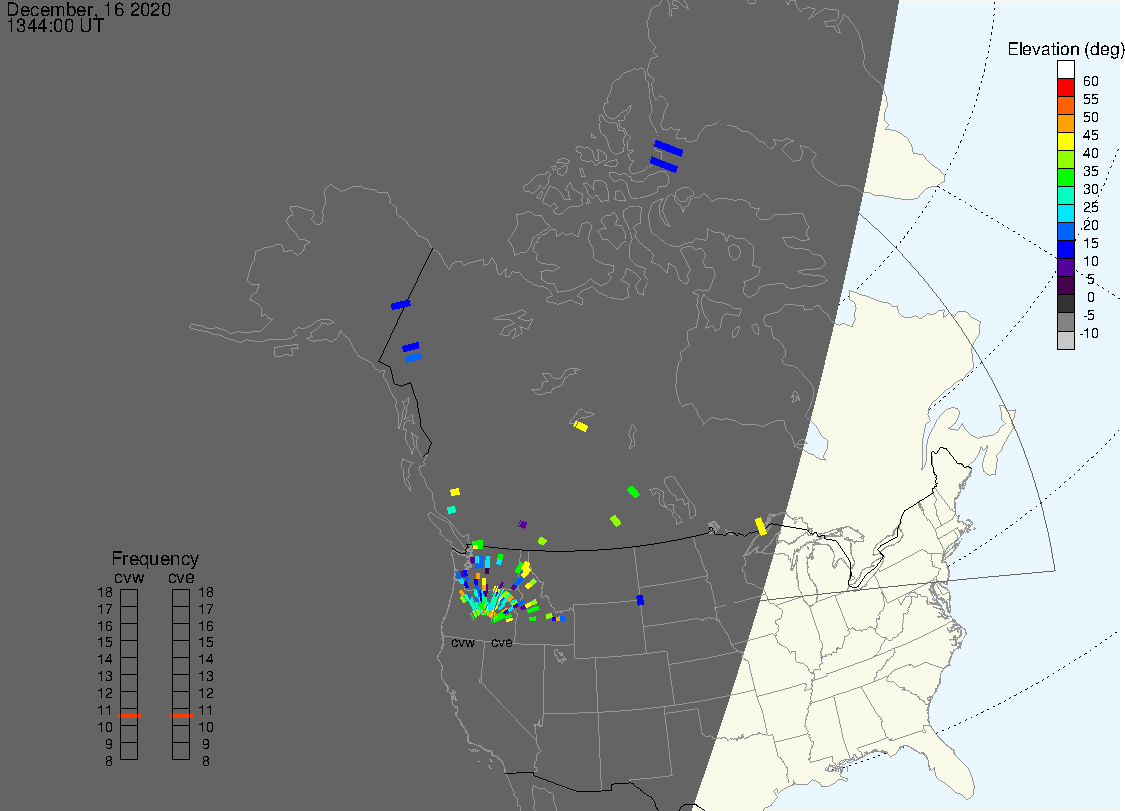Click the blue echo on the Alaska–Canada border line
Viewport: 1125px width, 811px height.
[x=400, y=305]
